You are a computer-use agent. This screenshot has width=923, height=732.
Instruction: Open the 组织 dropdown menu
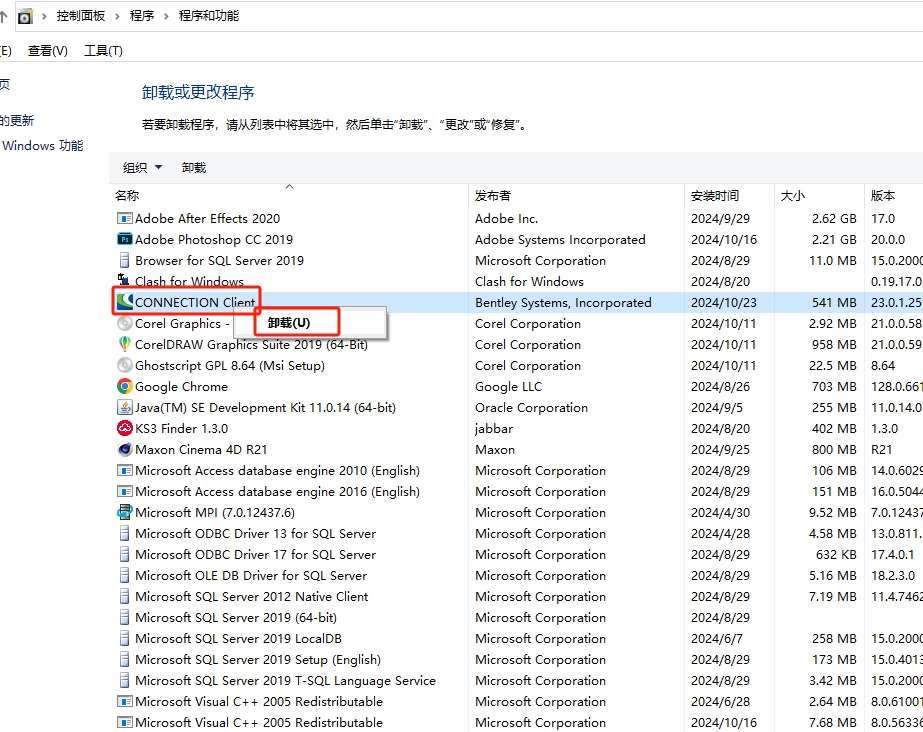pos(142,168)
